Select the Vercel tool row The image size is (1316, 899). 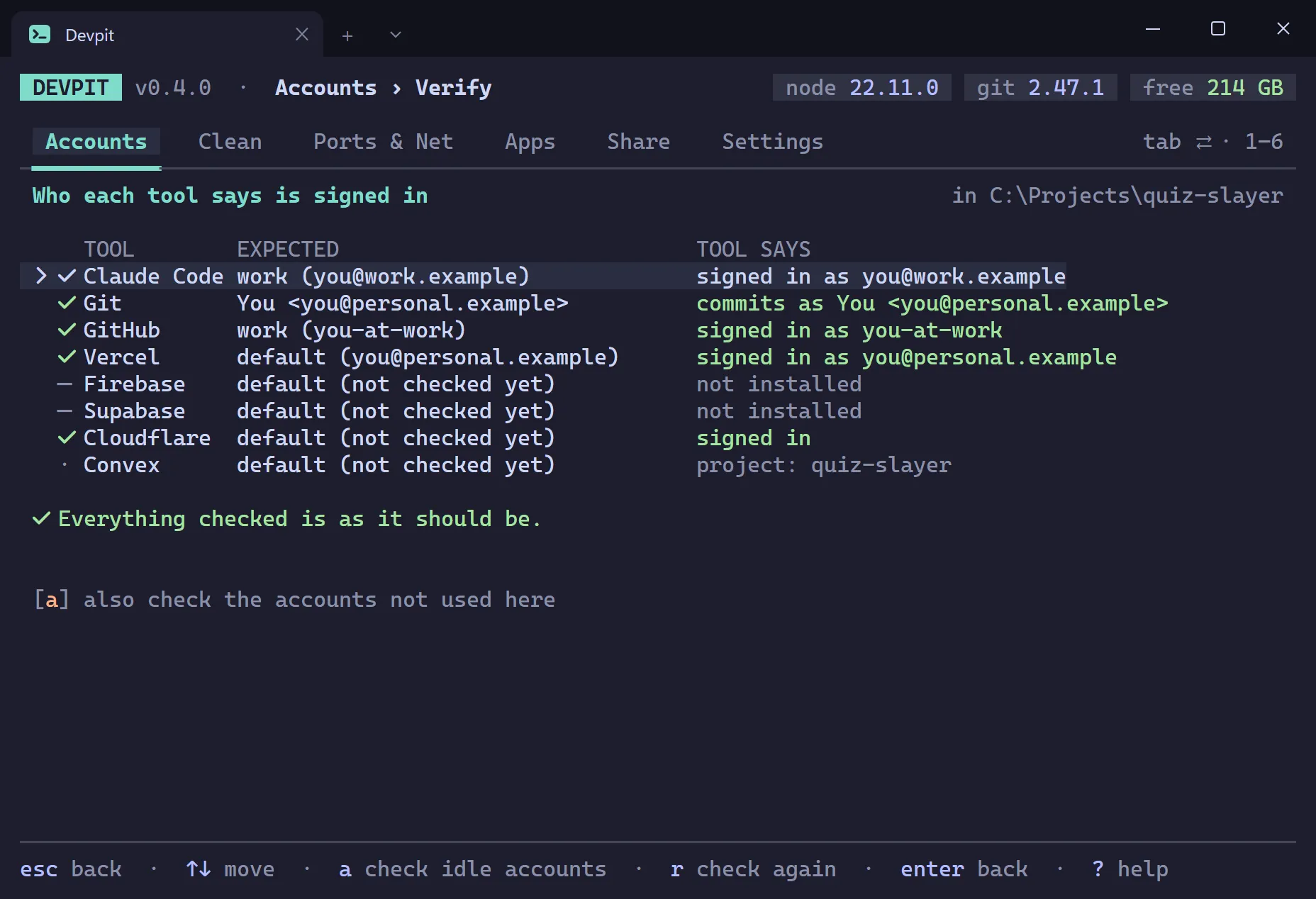click(587, 357)
